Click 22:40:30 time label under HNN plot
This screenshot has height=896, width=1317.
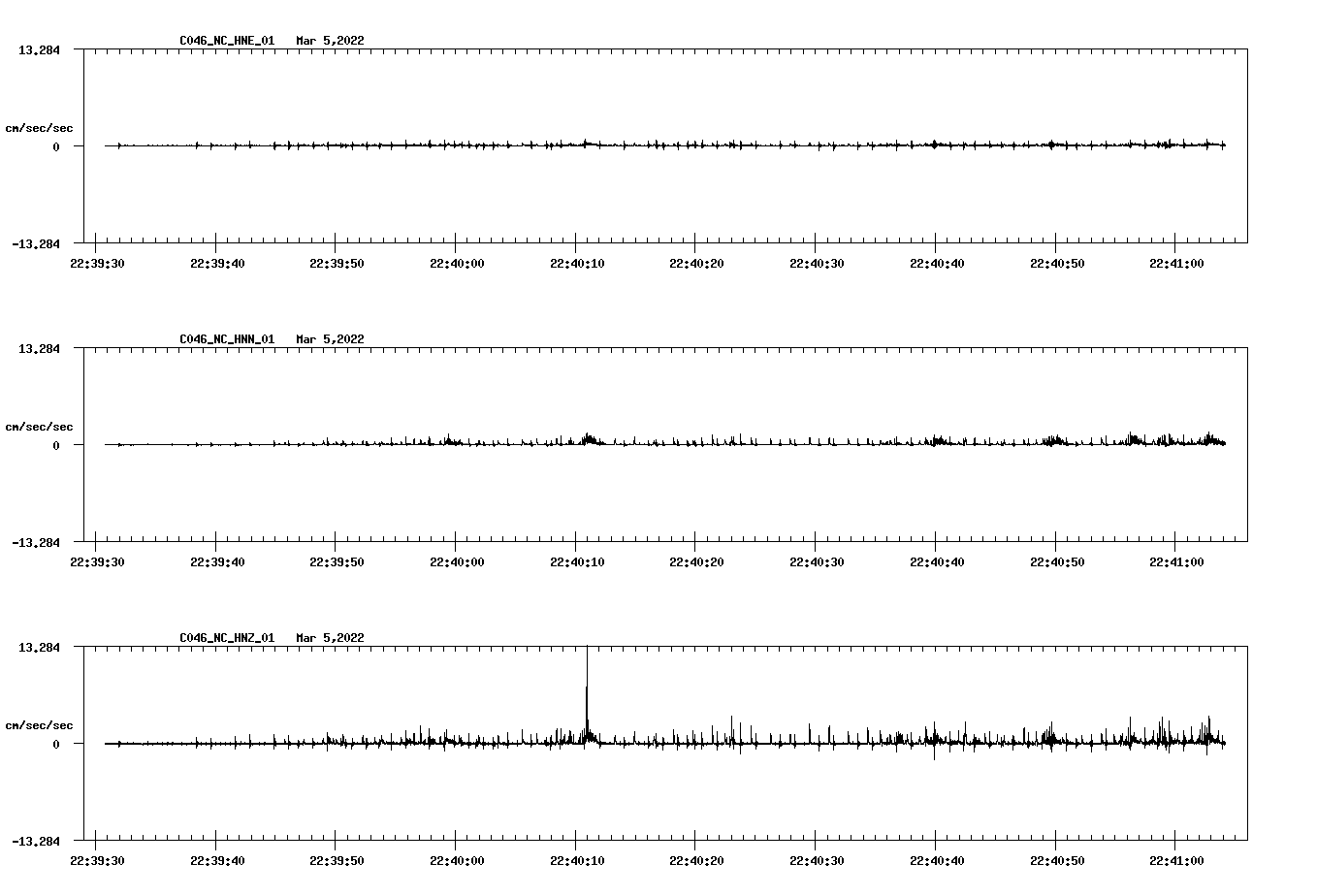coord(816,561)
